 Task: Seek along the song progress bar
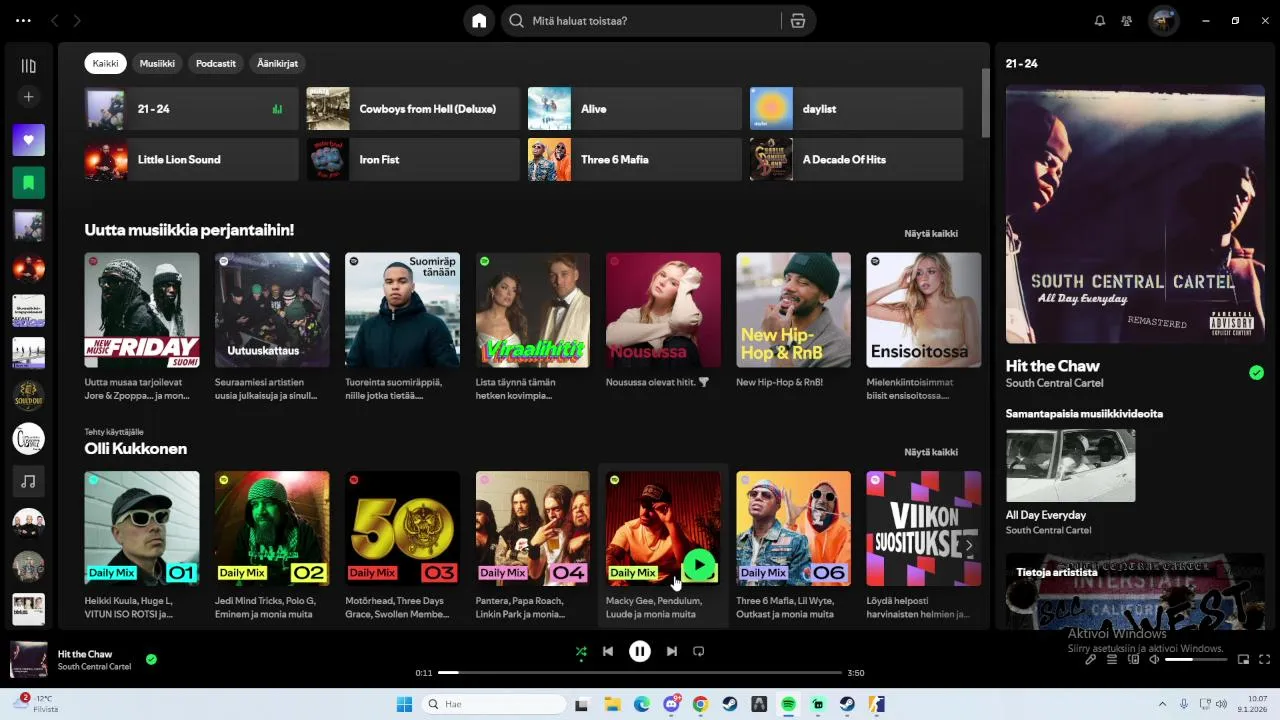point(640,673)
